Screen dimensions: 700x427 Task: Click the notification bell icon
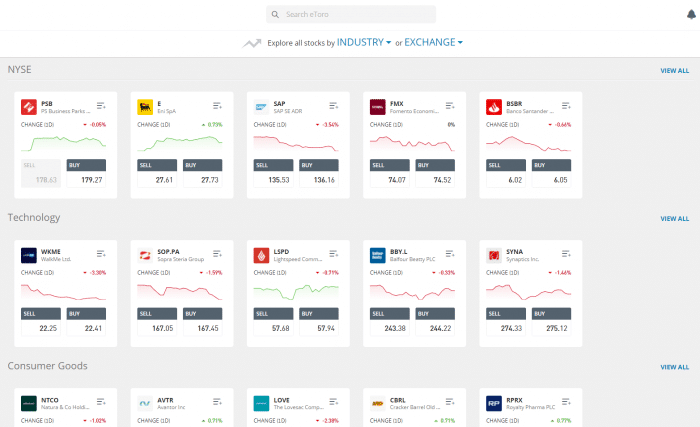pyautogui.click(x=691, y=14)
